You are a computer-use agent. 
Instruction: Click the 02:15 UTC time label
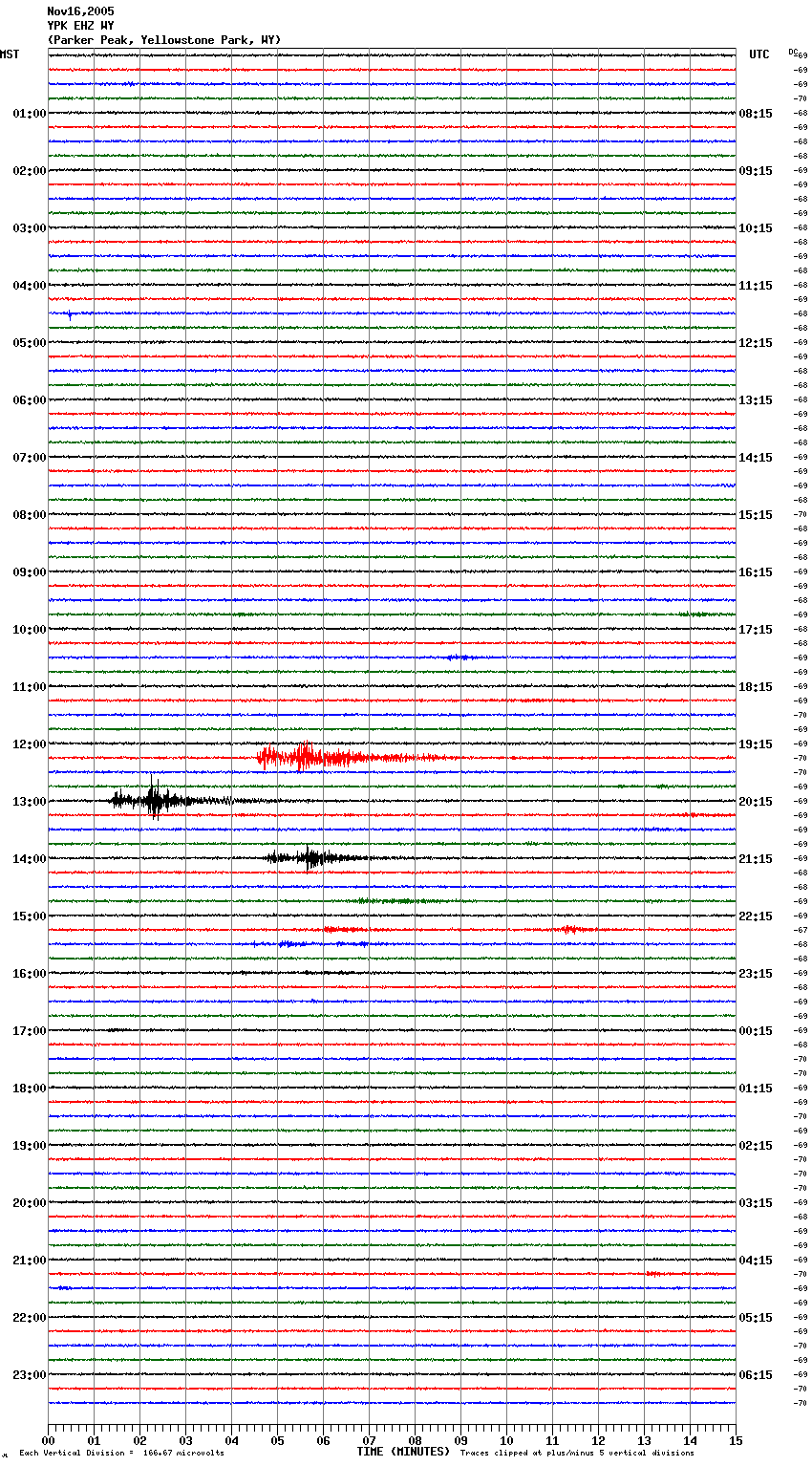(x=756, y=1146)
